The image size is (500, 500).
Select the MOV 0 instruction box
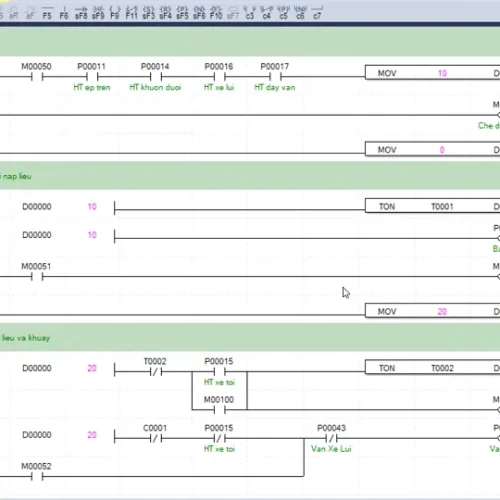point(433,150)
